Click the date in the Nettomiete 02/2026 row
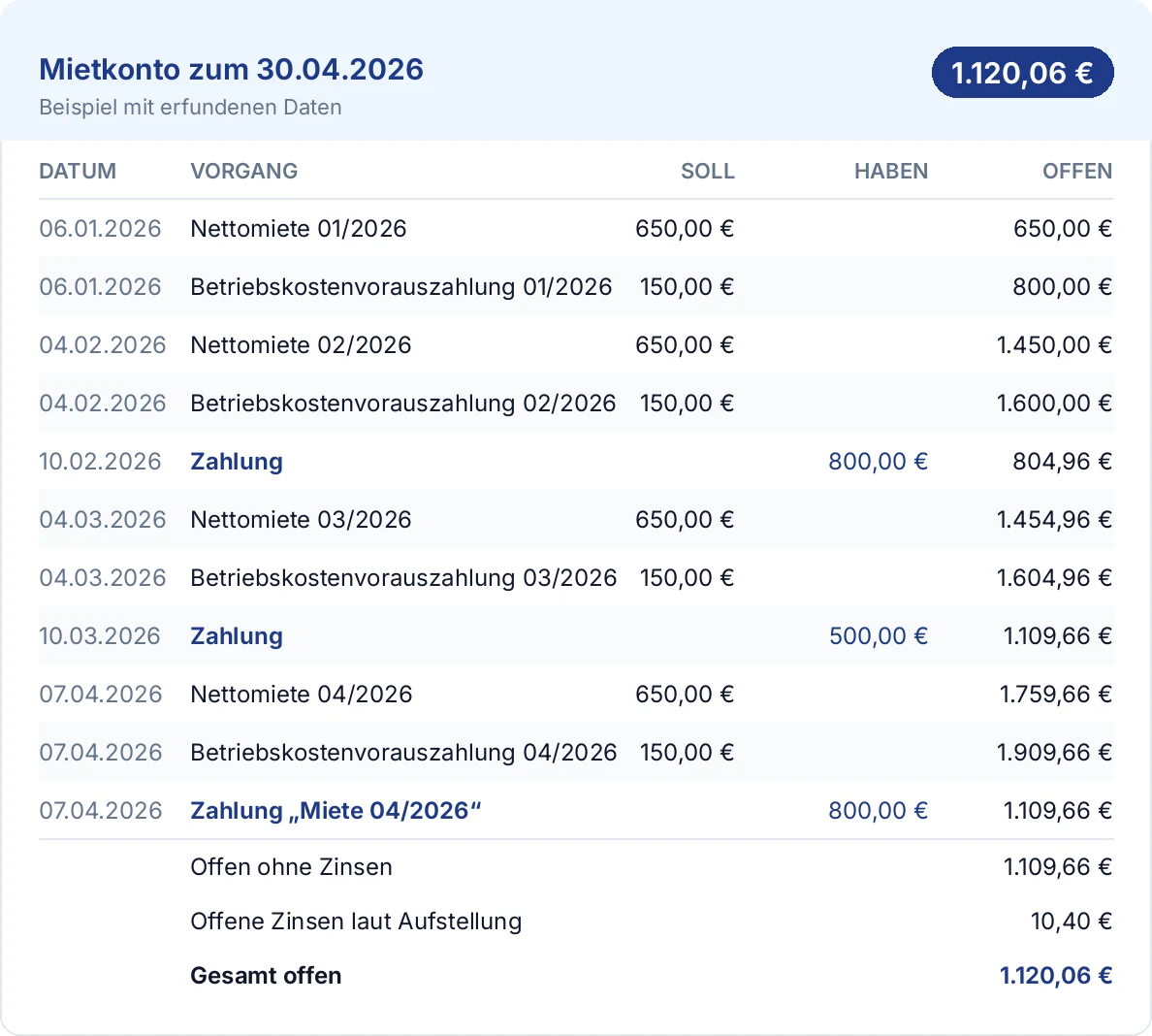Screen dimensions: 1152x1036 pos(103,344)
